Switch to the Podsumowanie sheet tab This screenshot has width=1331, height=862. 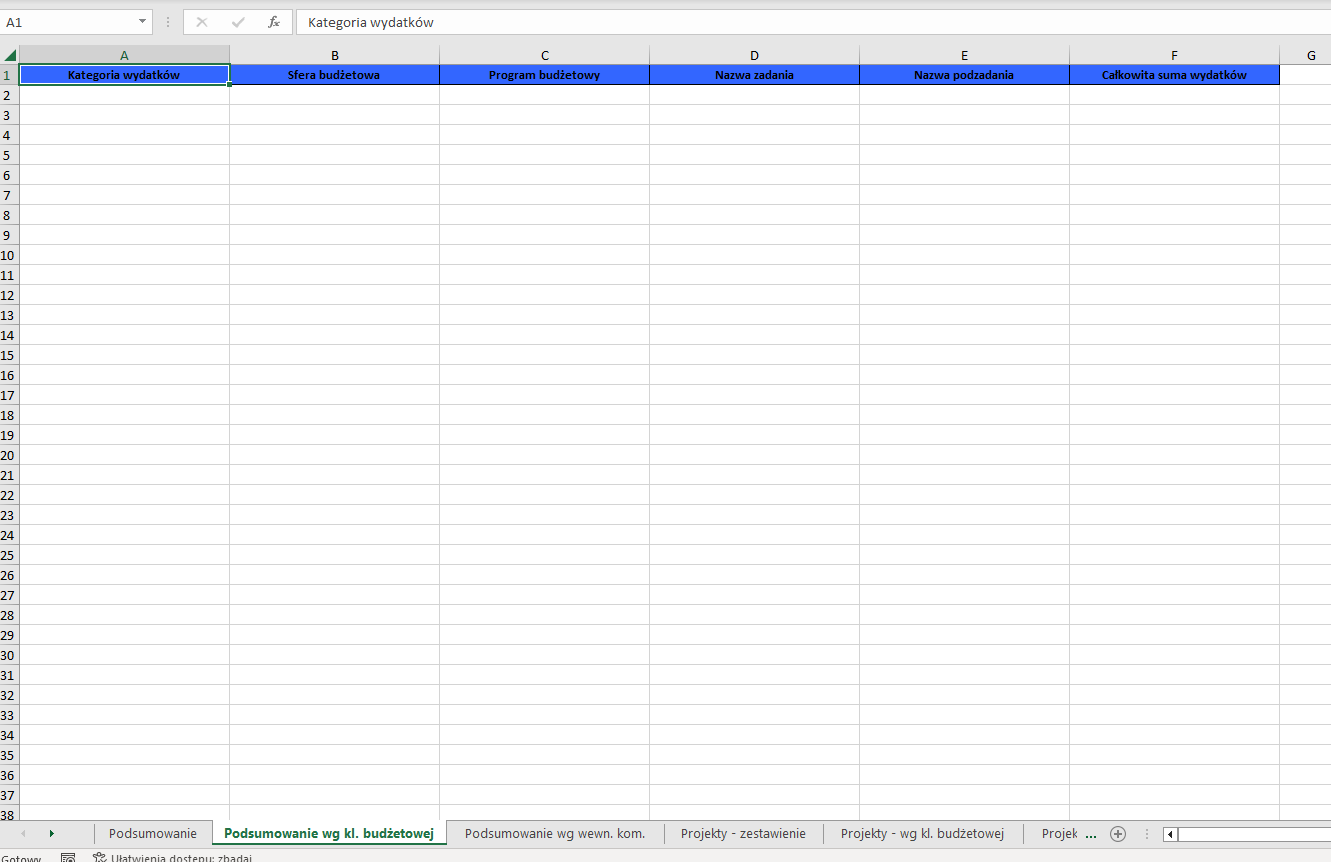(x=153, y=834)
